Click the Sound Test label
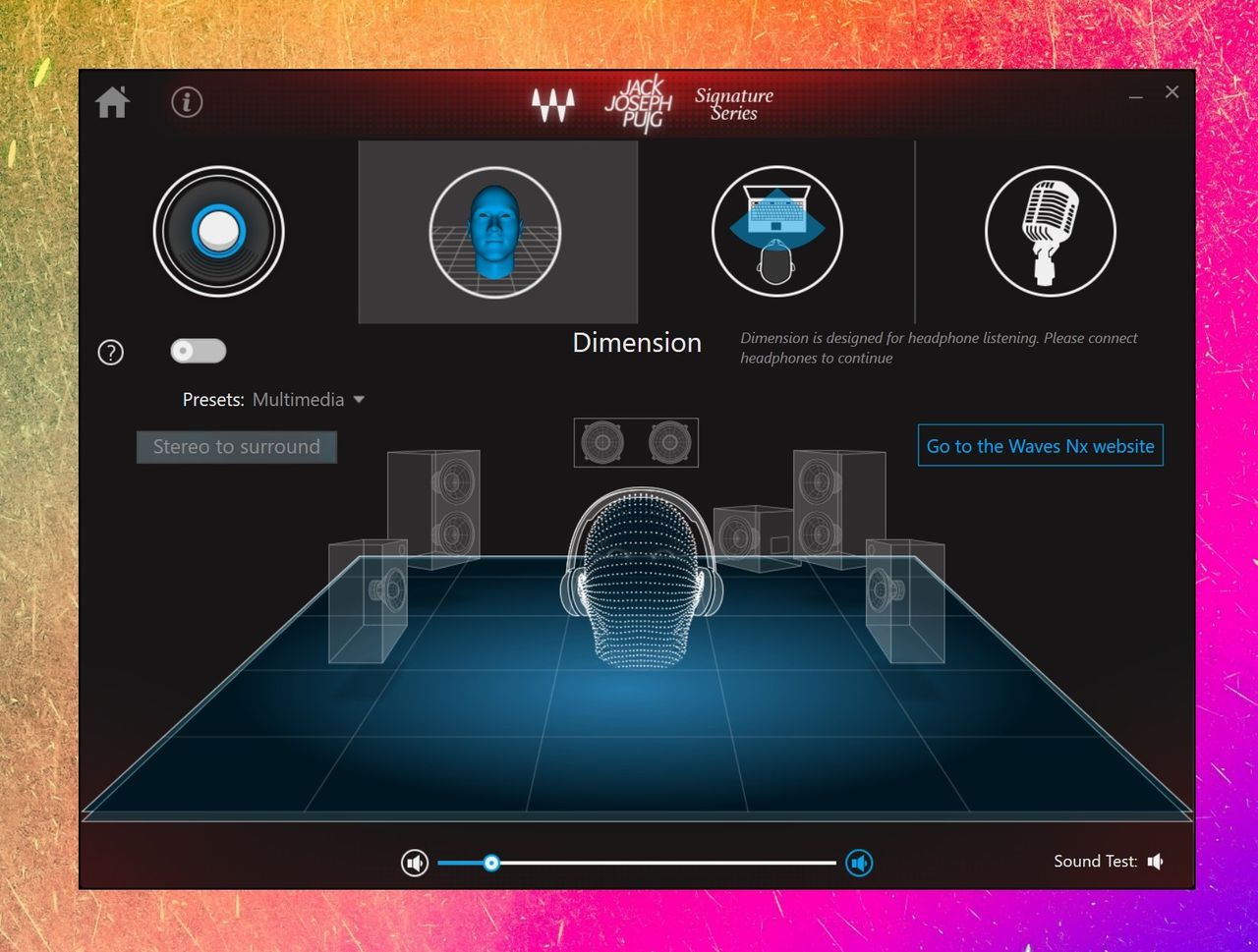 point(1095,862)
